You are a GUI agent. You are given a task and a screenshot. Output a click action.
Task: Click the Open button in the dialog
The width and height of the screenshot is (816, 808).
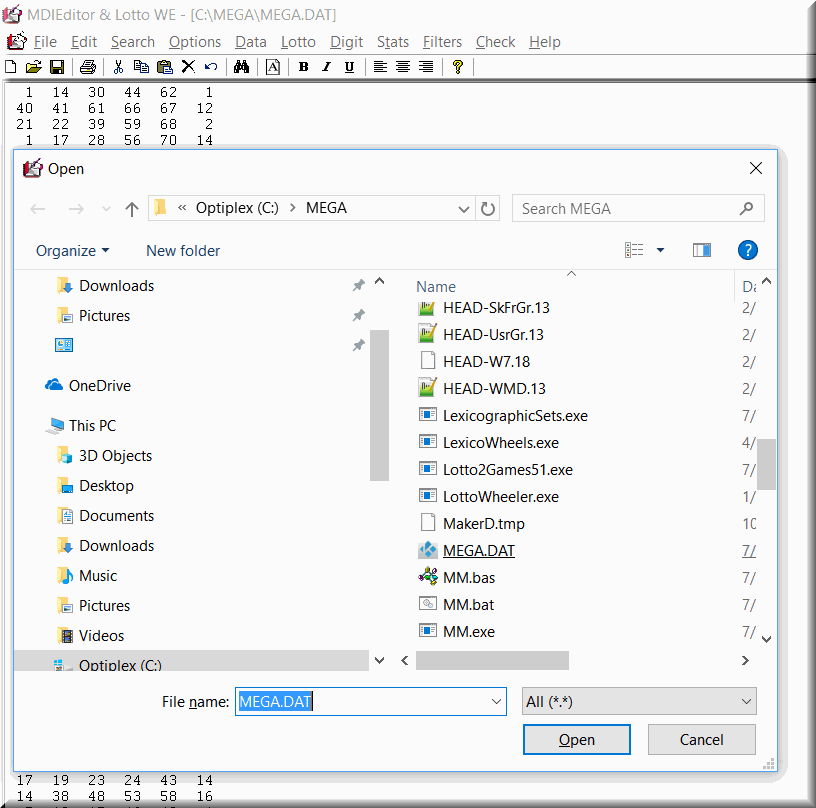click(x=577, y=739)
